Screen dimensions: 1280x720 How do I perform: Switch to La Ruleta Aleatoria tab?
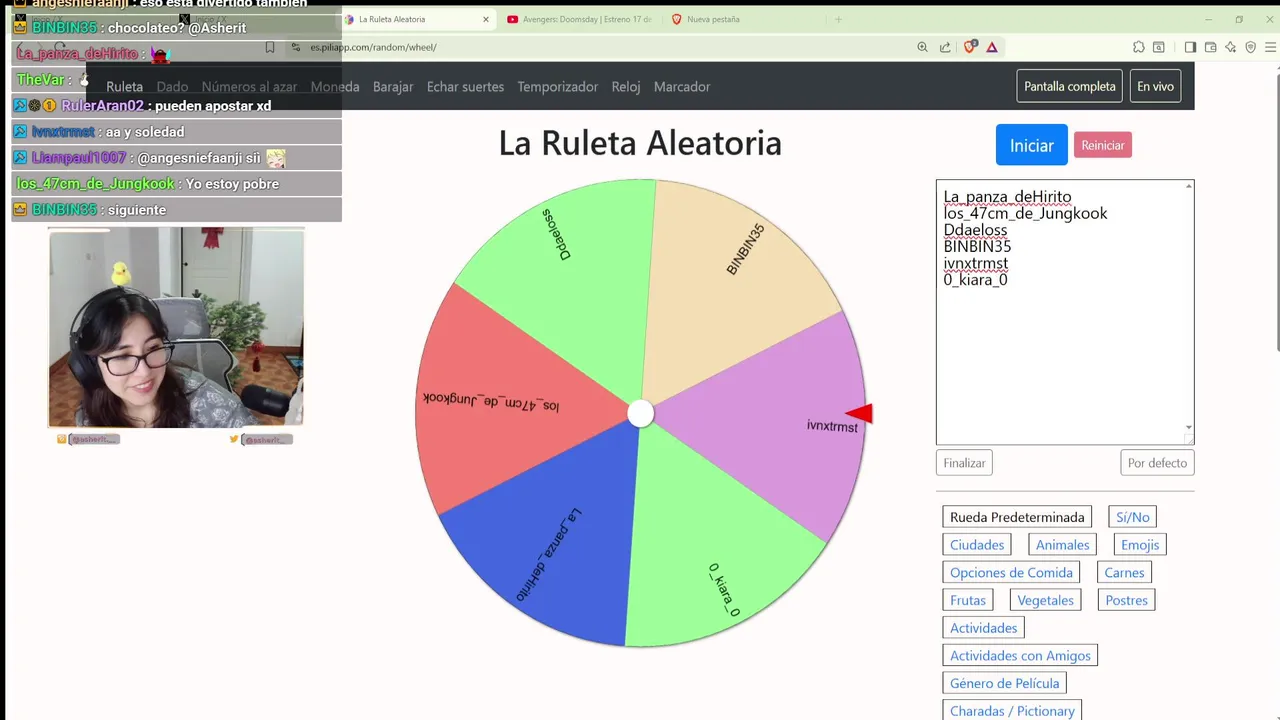click(x=416, y=19)
